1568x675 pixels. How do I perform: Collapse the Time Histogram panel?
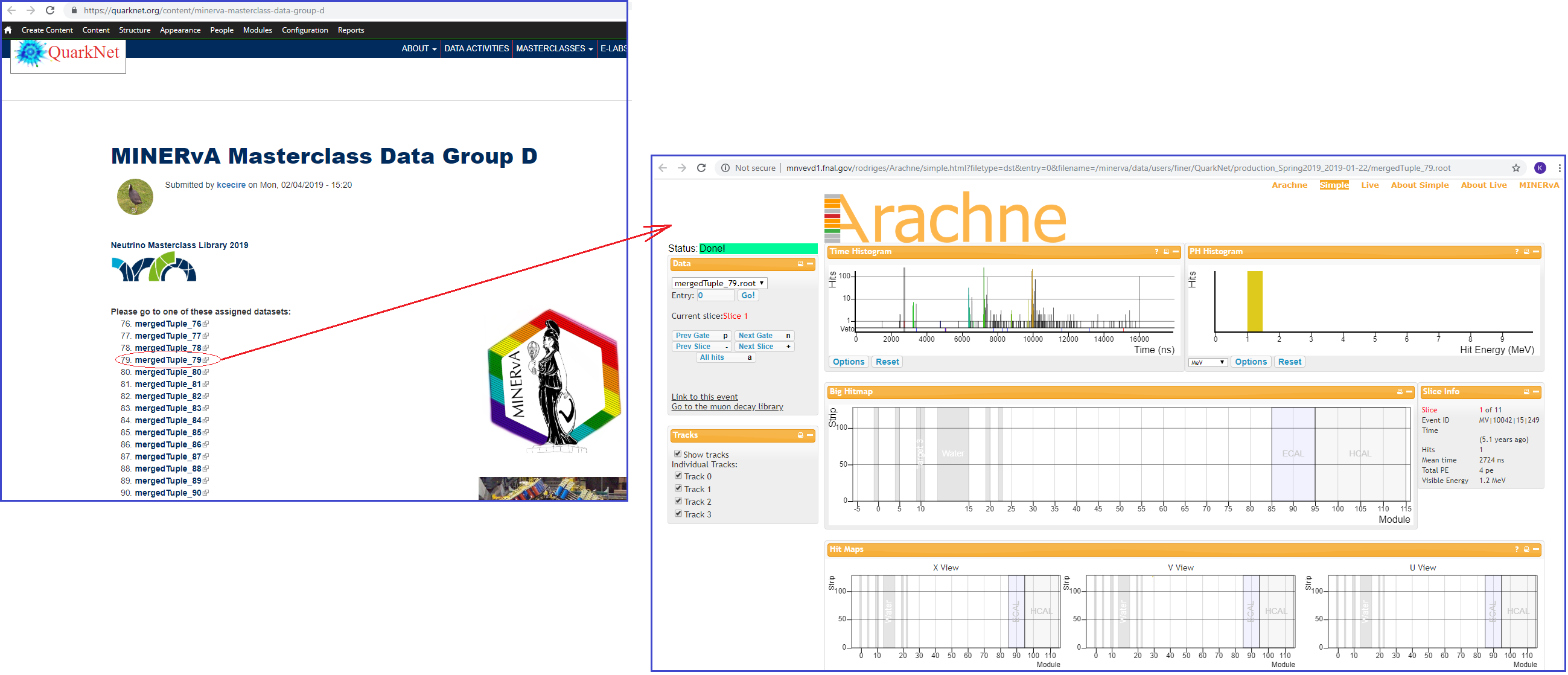(1176, 251)
